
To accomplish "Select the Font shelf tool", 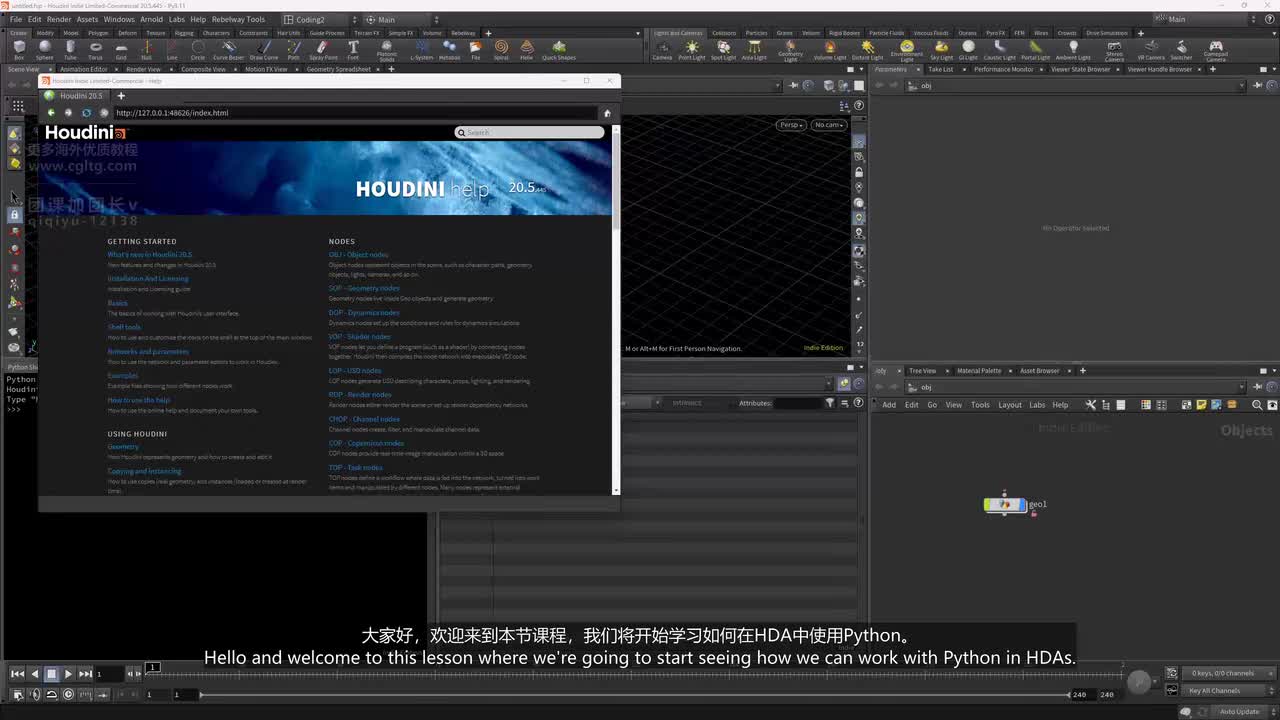I will pos(353,48).
